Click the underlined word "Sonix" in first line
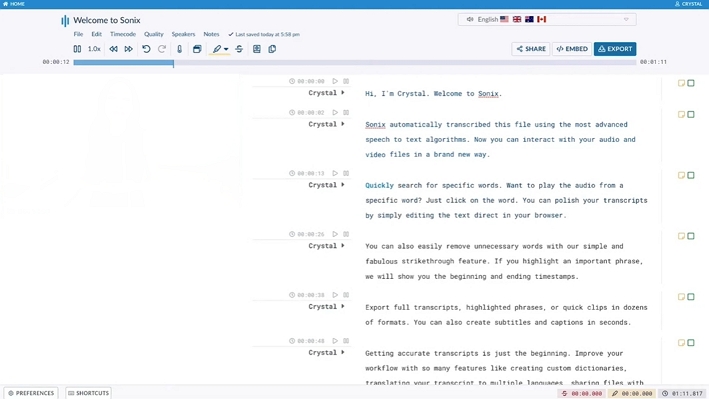The height and width of the screenshot is (399, 709). [488, 94]
